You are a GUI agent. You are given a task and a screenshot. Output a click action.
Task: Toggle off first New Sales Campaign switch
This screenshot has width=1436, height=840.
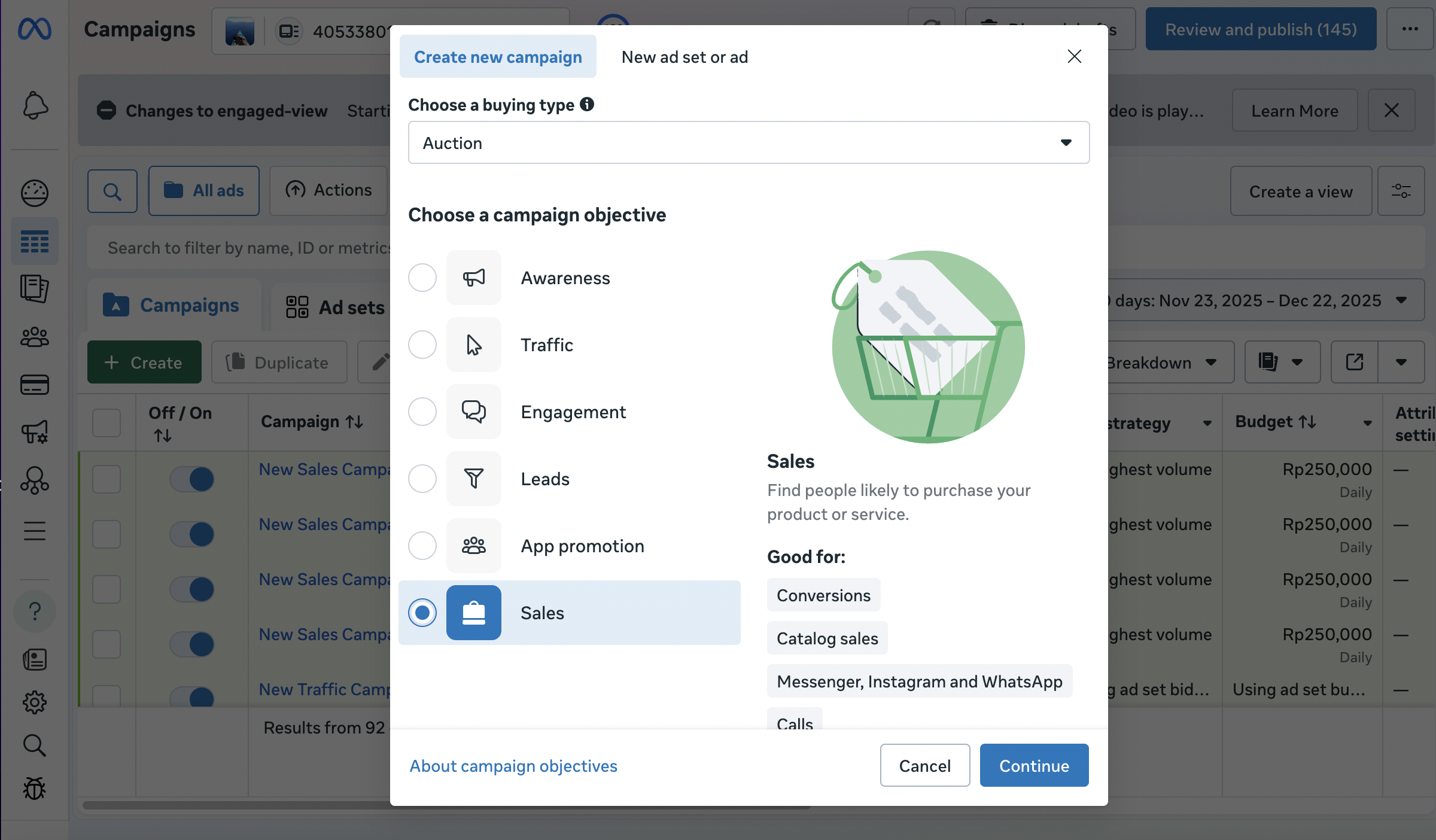[x=192, y=479]
